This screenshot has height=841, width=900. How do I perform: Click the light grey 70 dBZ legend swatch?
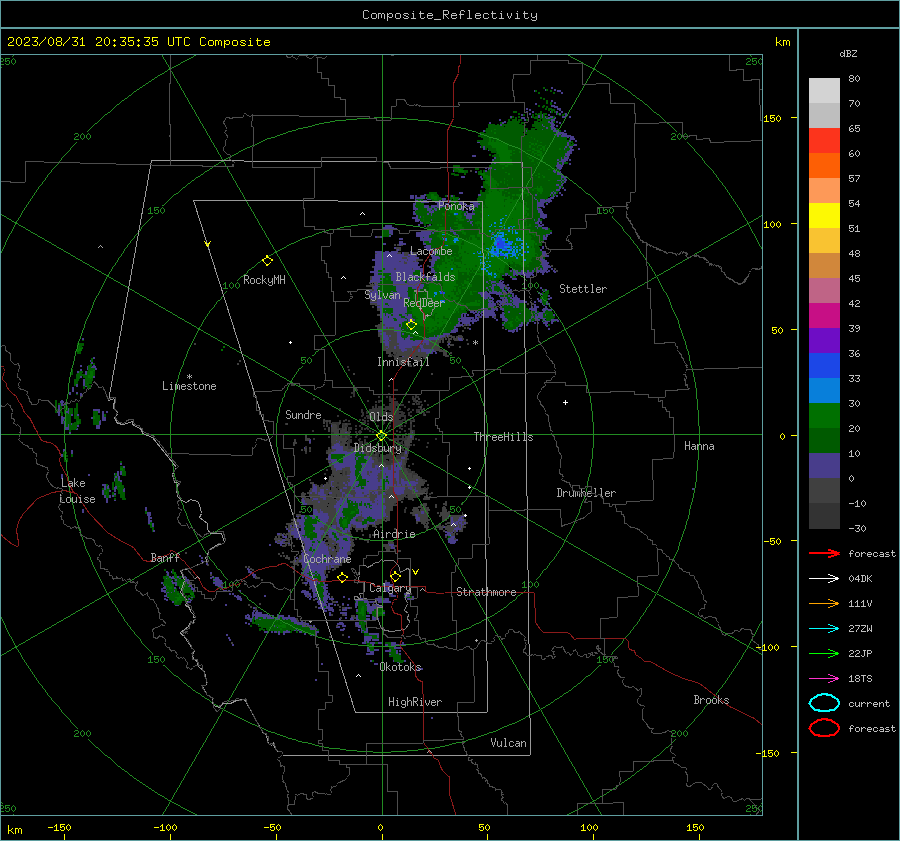coord(824,115)
